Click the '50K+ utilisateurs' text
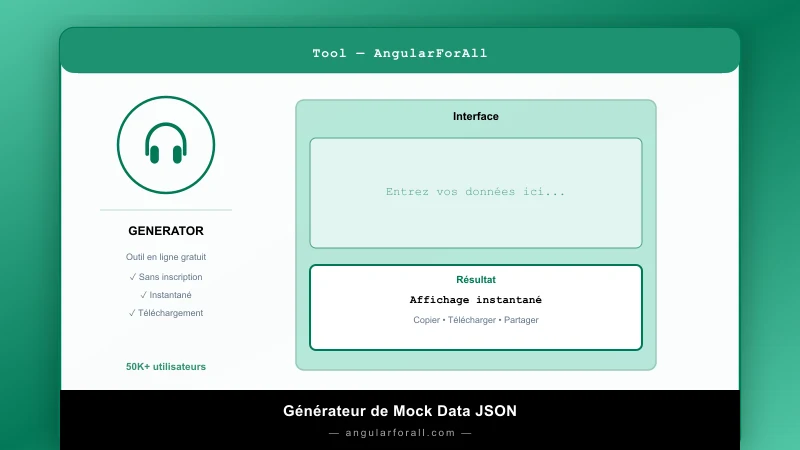This screenshot has width=800, height=450. [x=166, y=367]
